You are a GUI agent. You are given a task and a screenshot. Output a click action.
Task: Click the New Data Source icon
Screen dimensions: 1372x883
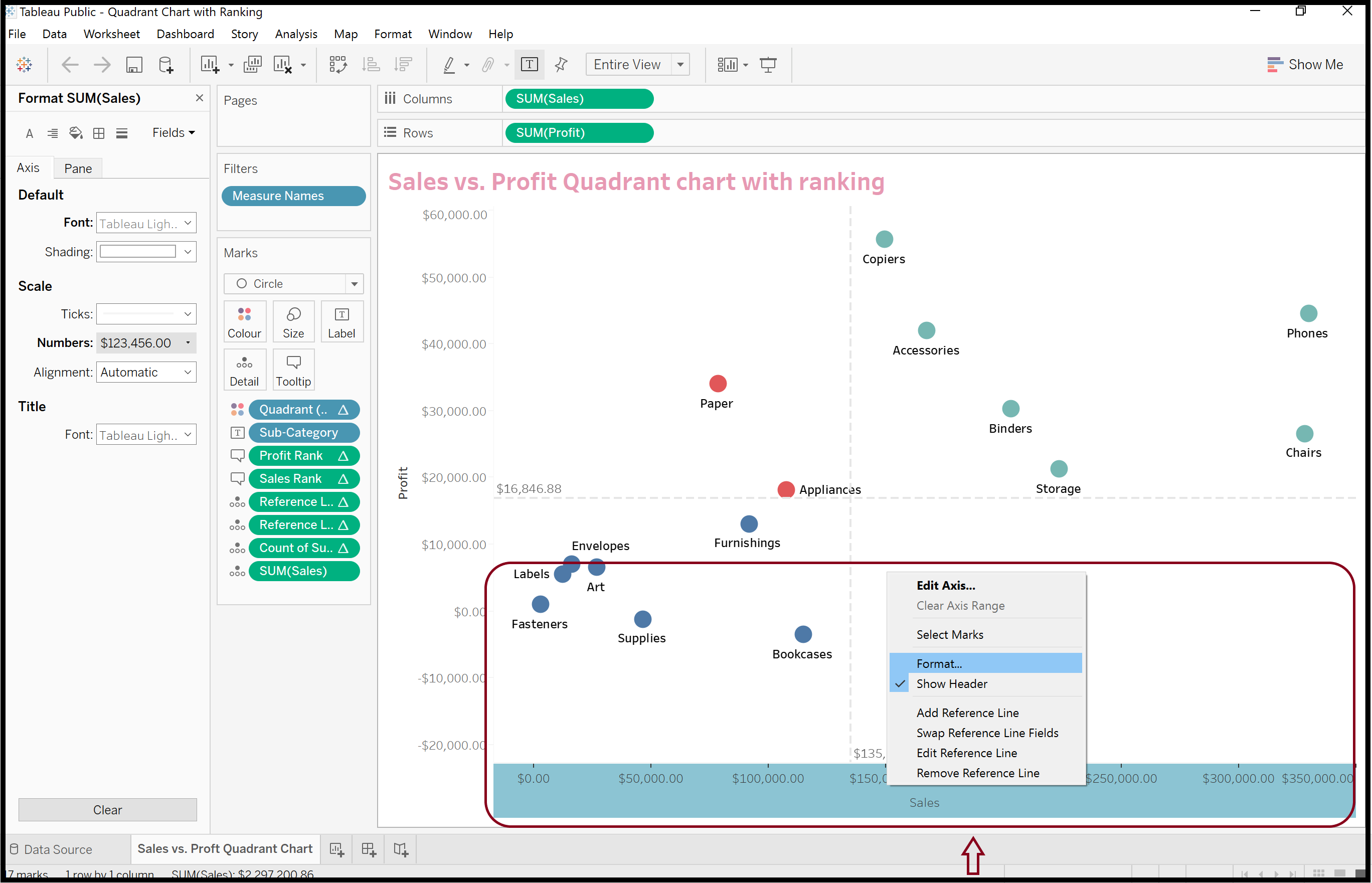(x=165, y=65)
